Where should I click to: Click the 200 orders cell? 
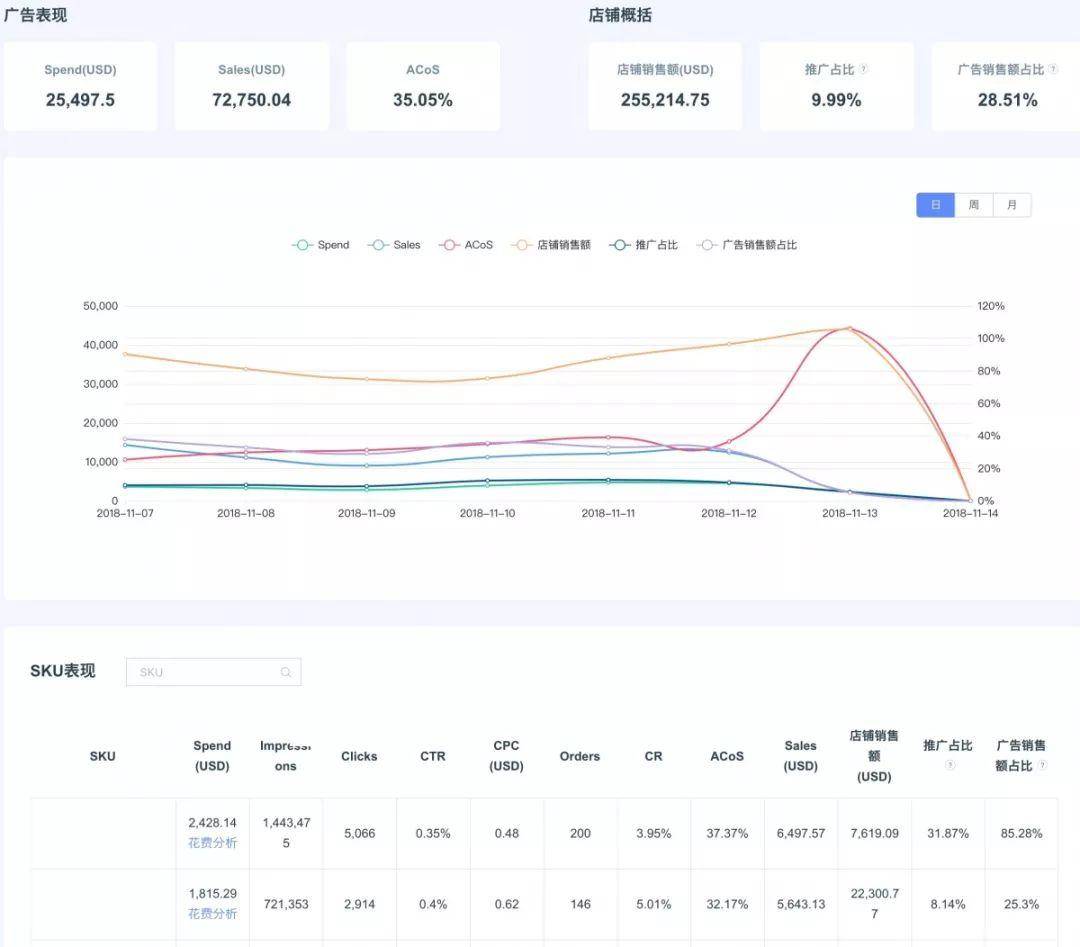coord(580,833)
